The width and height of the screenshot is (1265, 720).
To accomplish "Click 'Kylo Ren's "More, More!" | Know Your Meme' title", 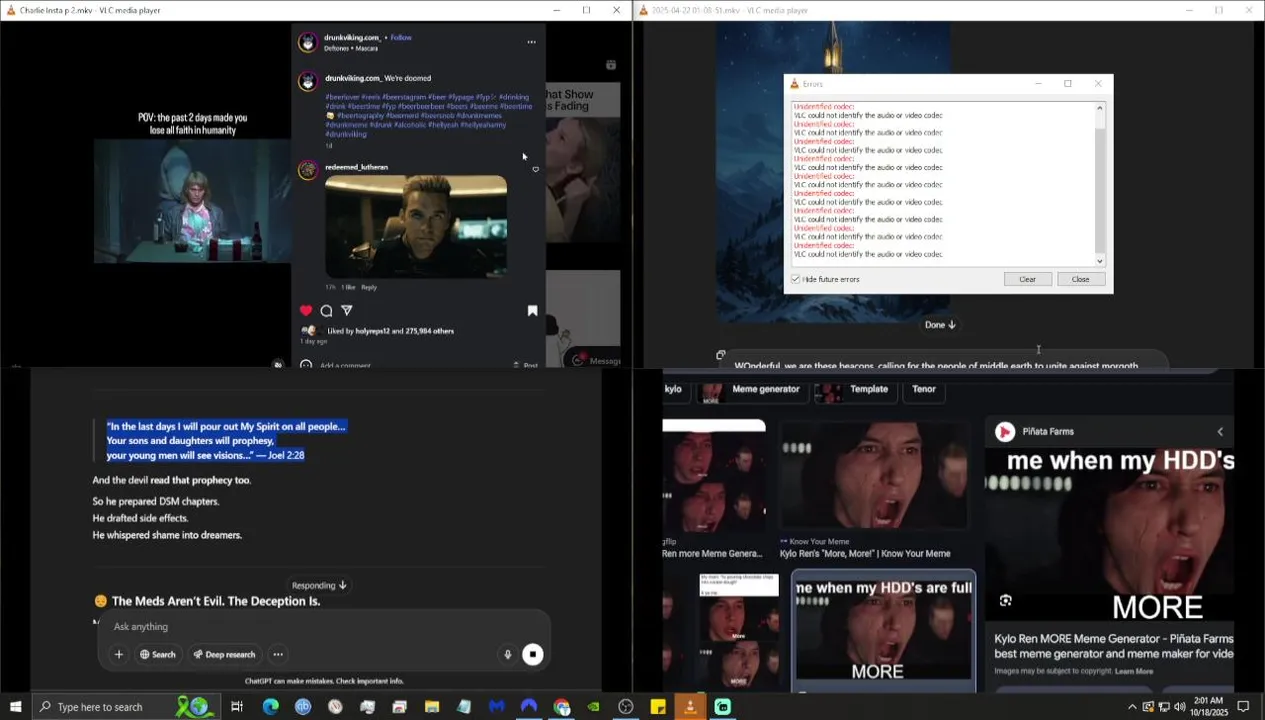I will click(864, 553).
